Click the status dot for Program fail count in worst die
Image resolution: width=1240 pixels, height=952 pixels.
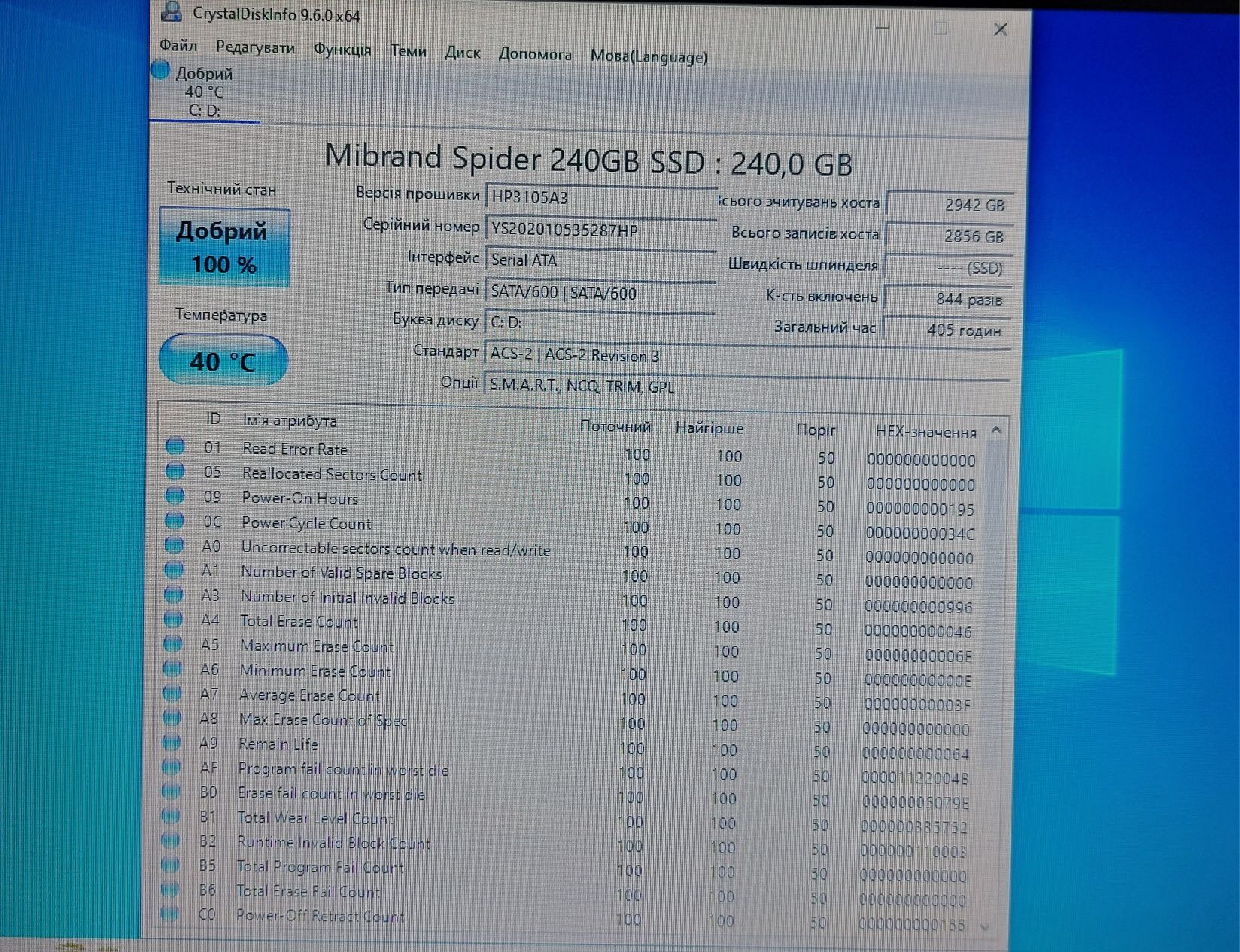point(171,767)
